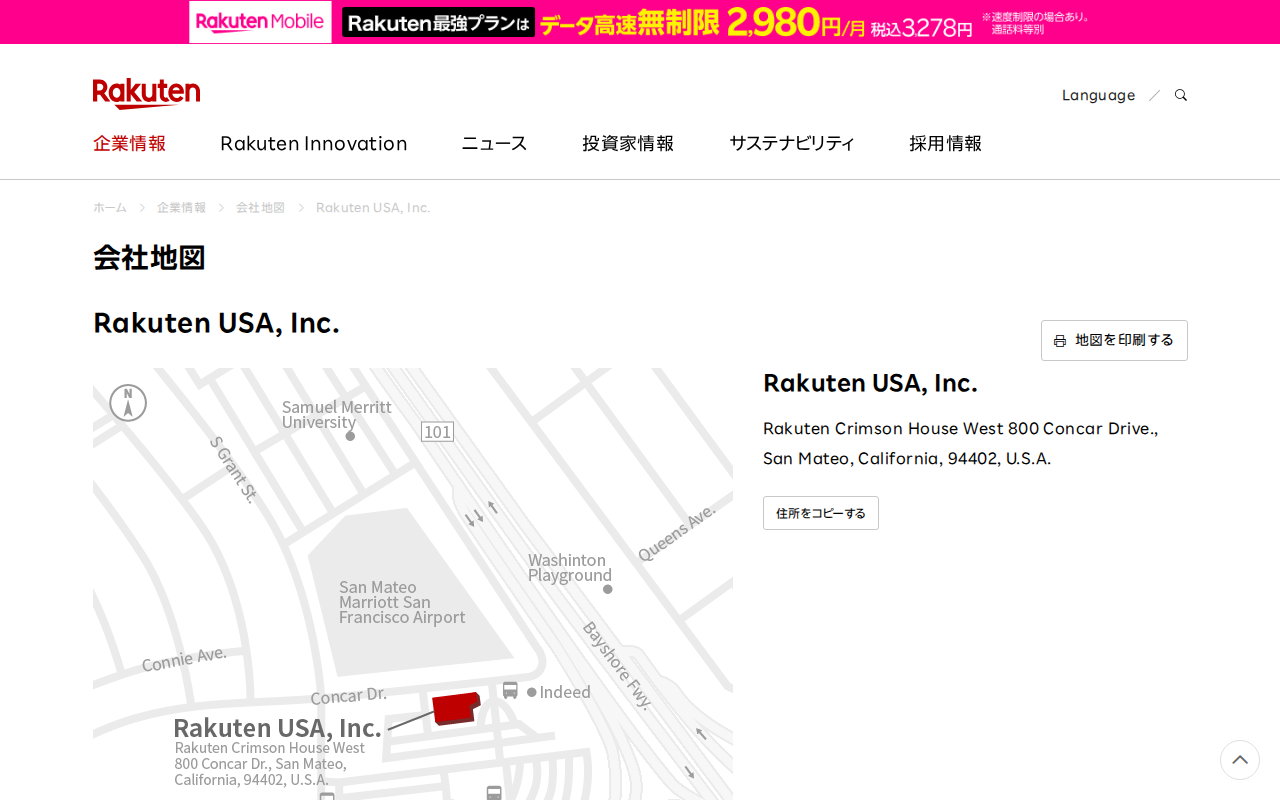Click the Samuel Merritt University map label
Screen dimensions: 1280x800
coord(337,414)
